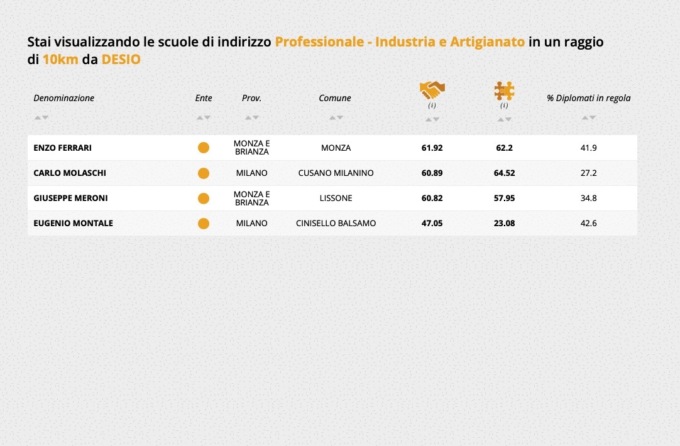Click the orange Ente dot for EUGENIO MONTALE

tap(203, 223)
